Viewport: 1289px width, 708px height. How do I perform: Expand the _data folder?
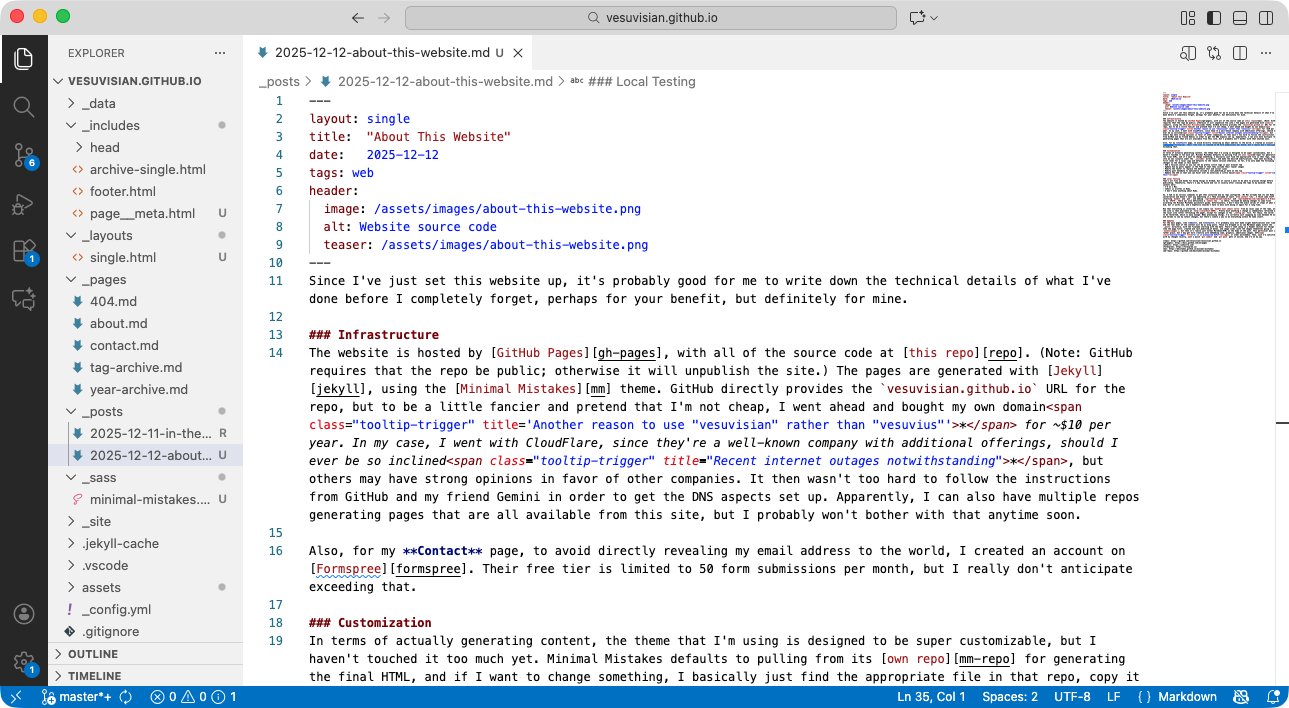[x=98, y=103]
